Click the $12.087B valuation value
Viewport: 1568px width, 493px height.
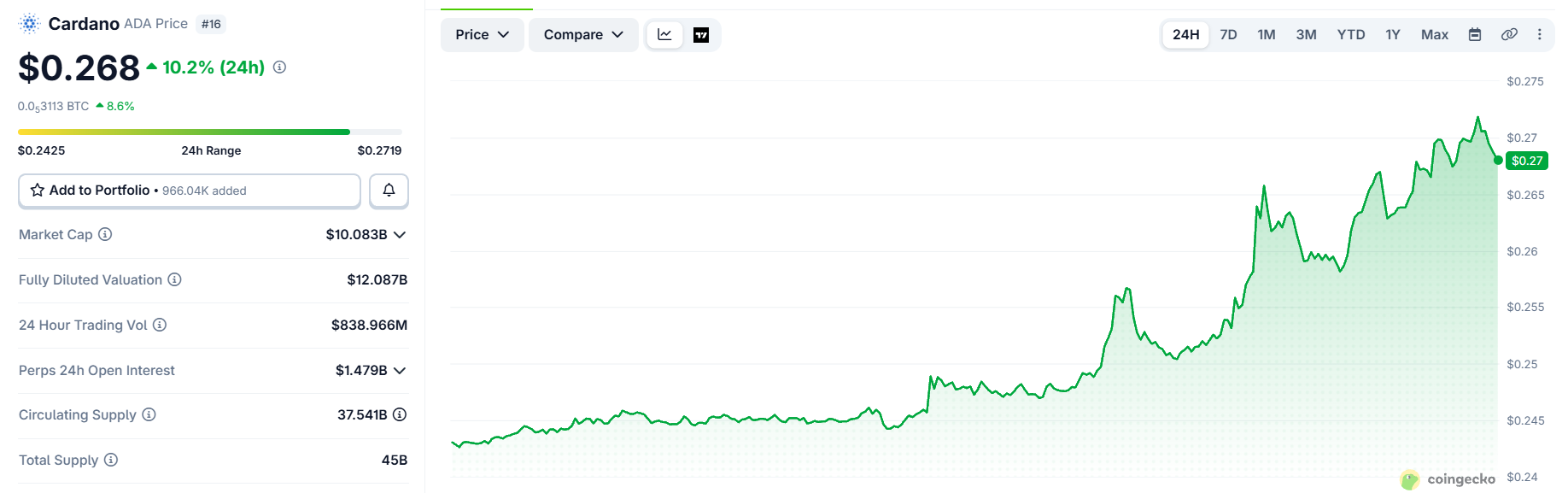(x=377, y=279)
